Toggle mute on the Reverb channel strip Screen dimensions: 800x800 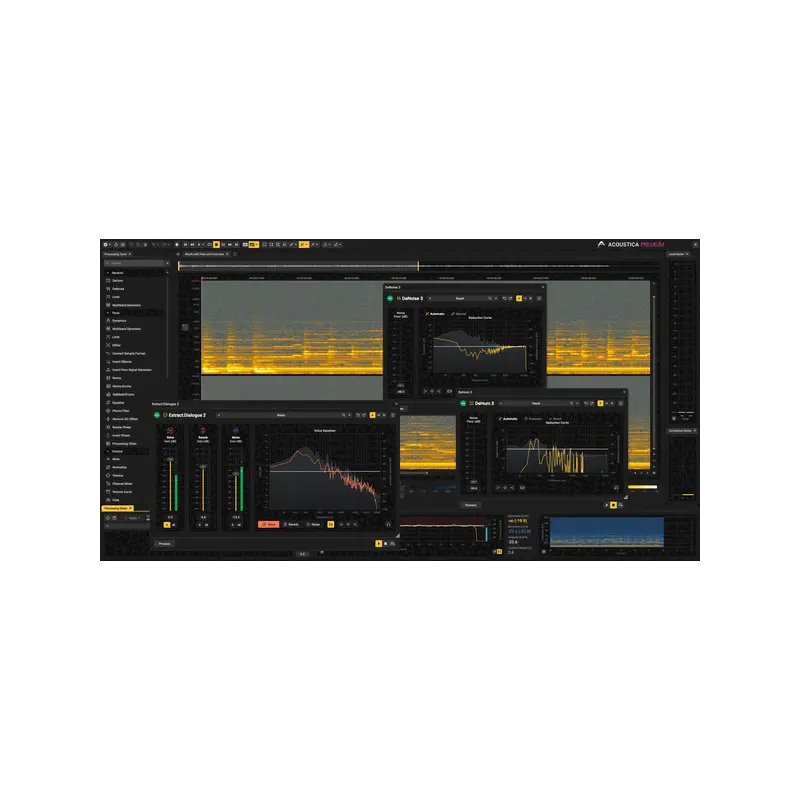coord(207,524)
